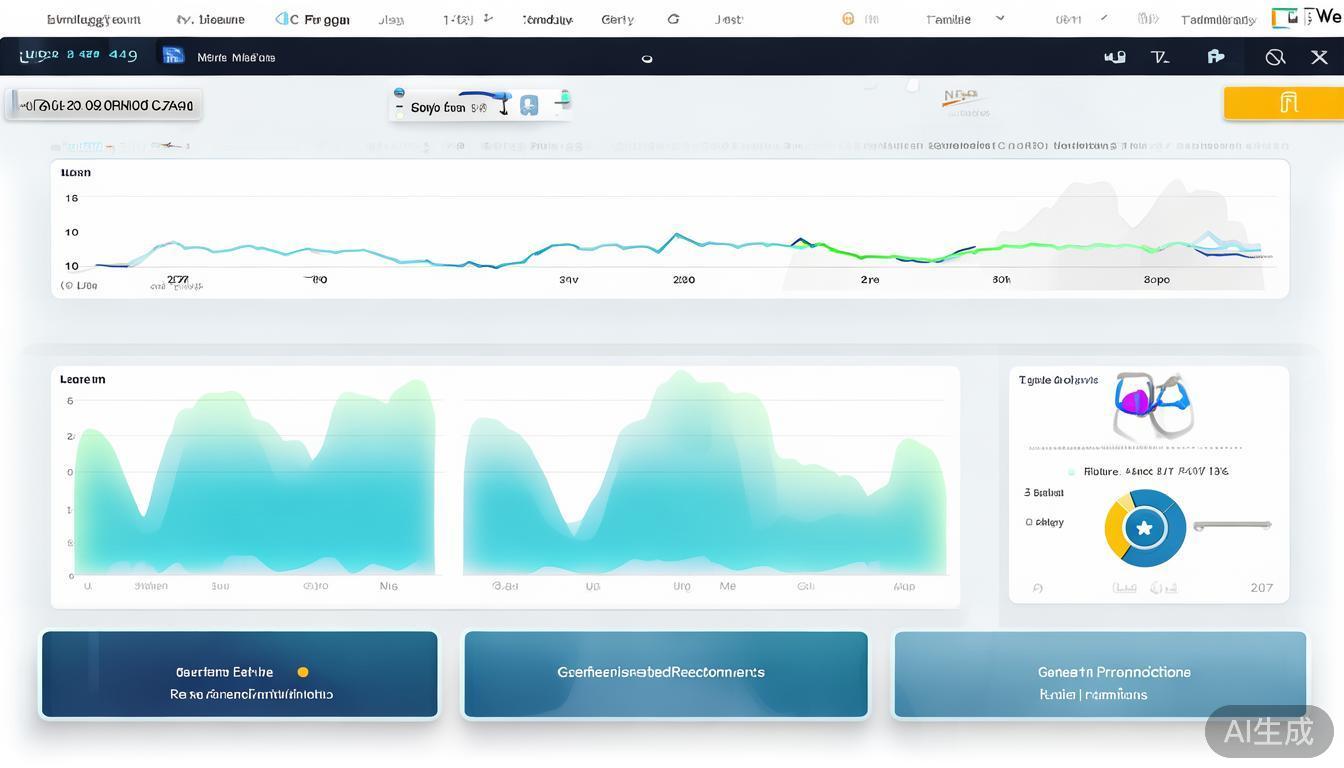Click the blue badge icon in Soyo toolbar
Viewport: 1344px width, 768px height.
click(529, 105)
